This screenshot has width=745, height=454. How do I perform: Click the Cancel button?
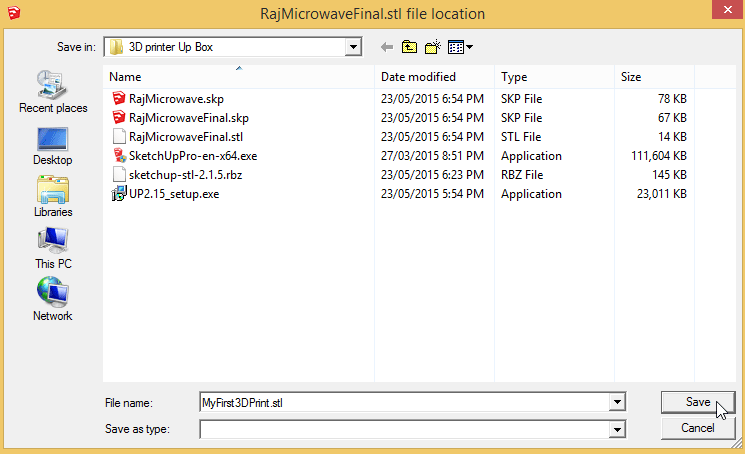tap(697, 428)
